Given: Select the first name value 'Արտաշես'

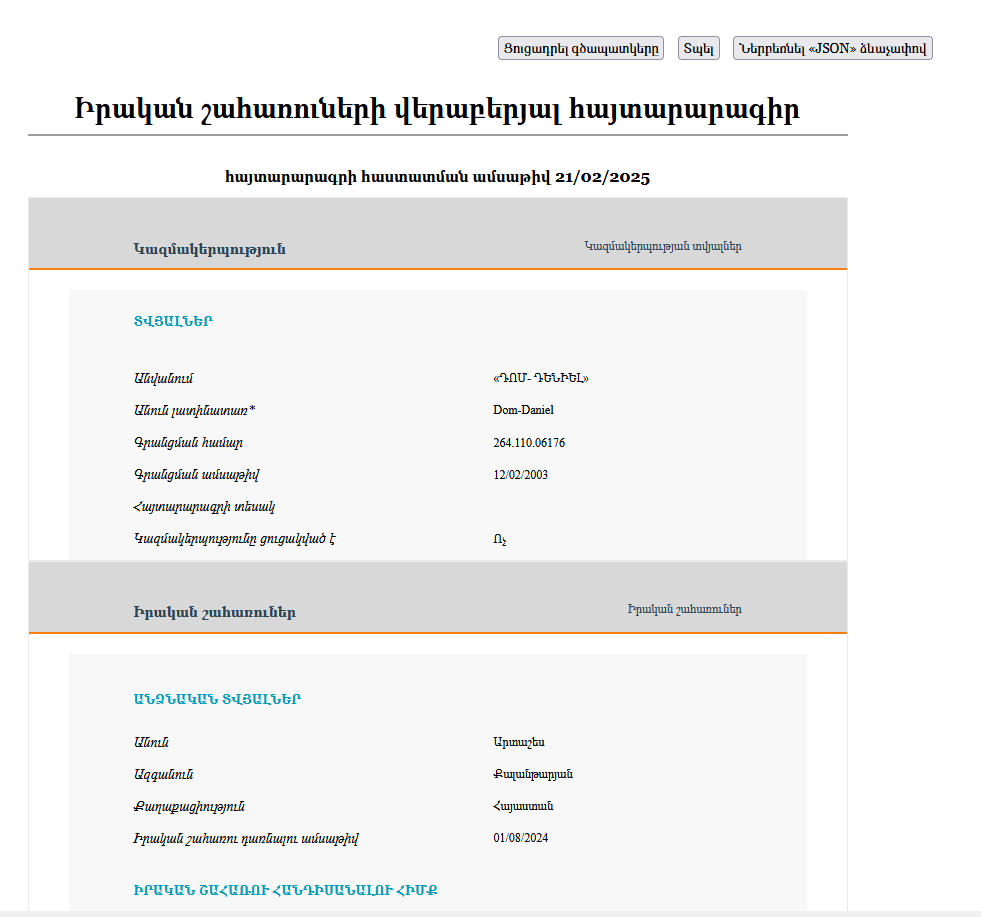Looking at the screenshot, I should (x=518, y=742).
